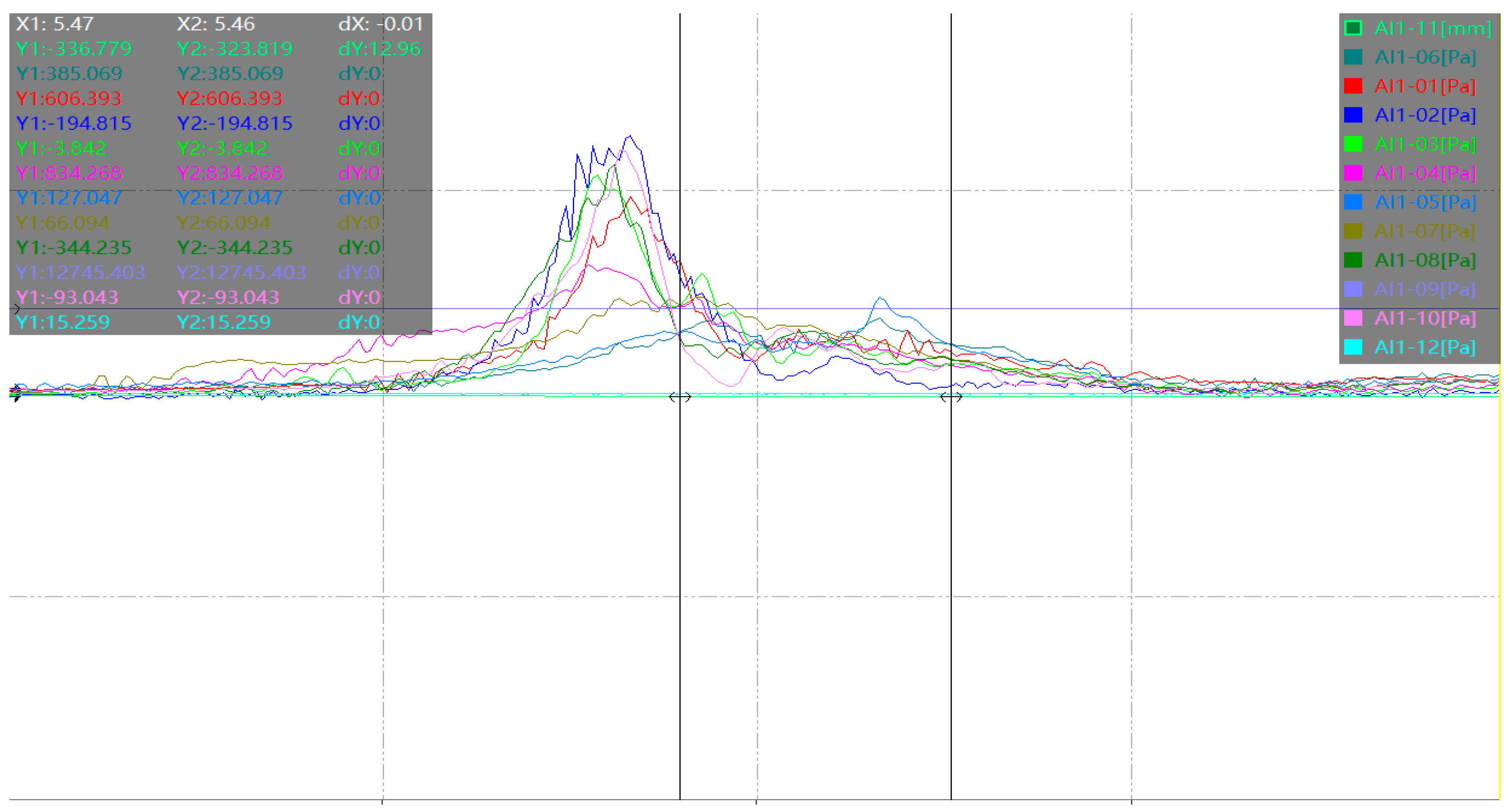Image resolution: width=1512 pixels, height=811 pixels.
Task: Select the AI1-03[Pa] legend label
Action: 1425,144
